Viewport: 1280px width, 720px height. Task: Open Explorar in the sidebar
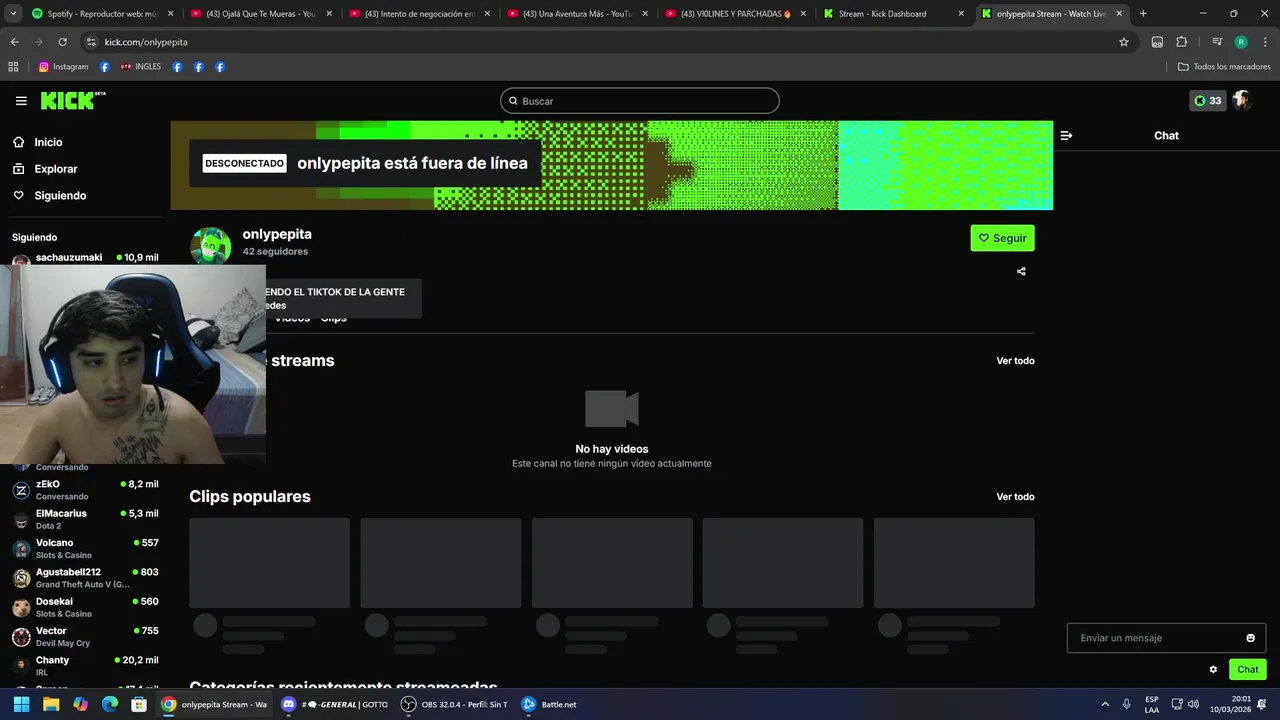(x=55, y=169)
